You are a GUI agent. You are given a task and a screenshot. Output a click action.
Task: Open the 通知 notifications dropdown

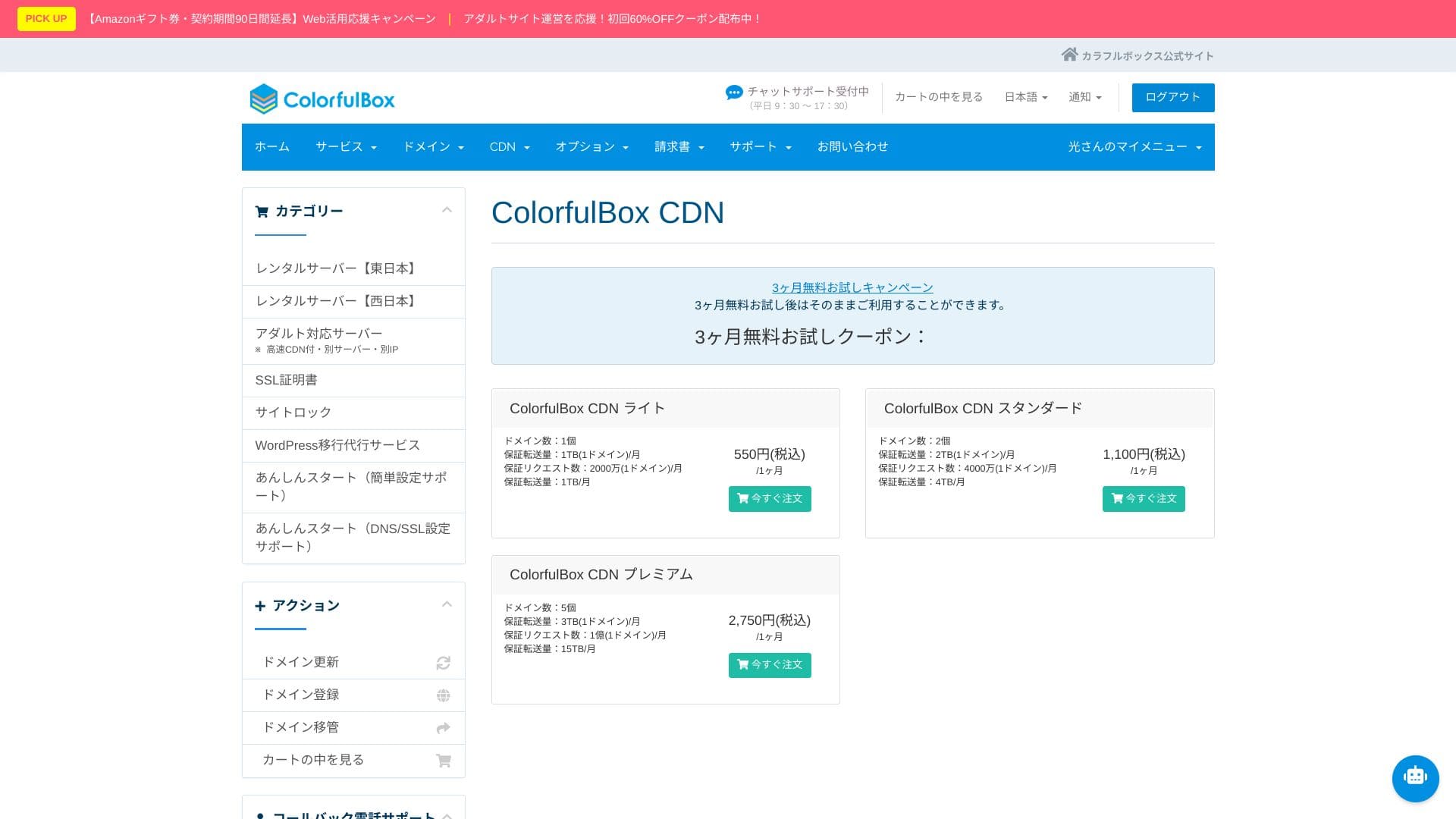coord(1084,97)
